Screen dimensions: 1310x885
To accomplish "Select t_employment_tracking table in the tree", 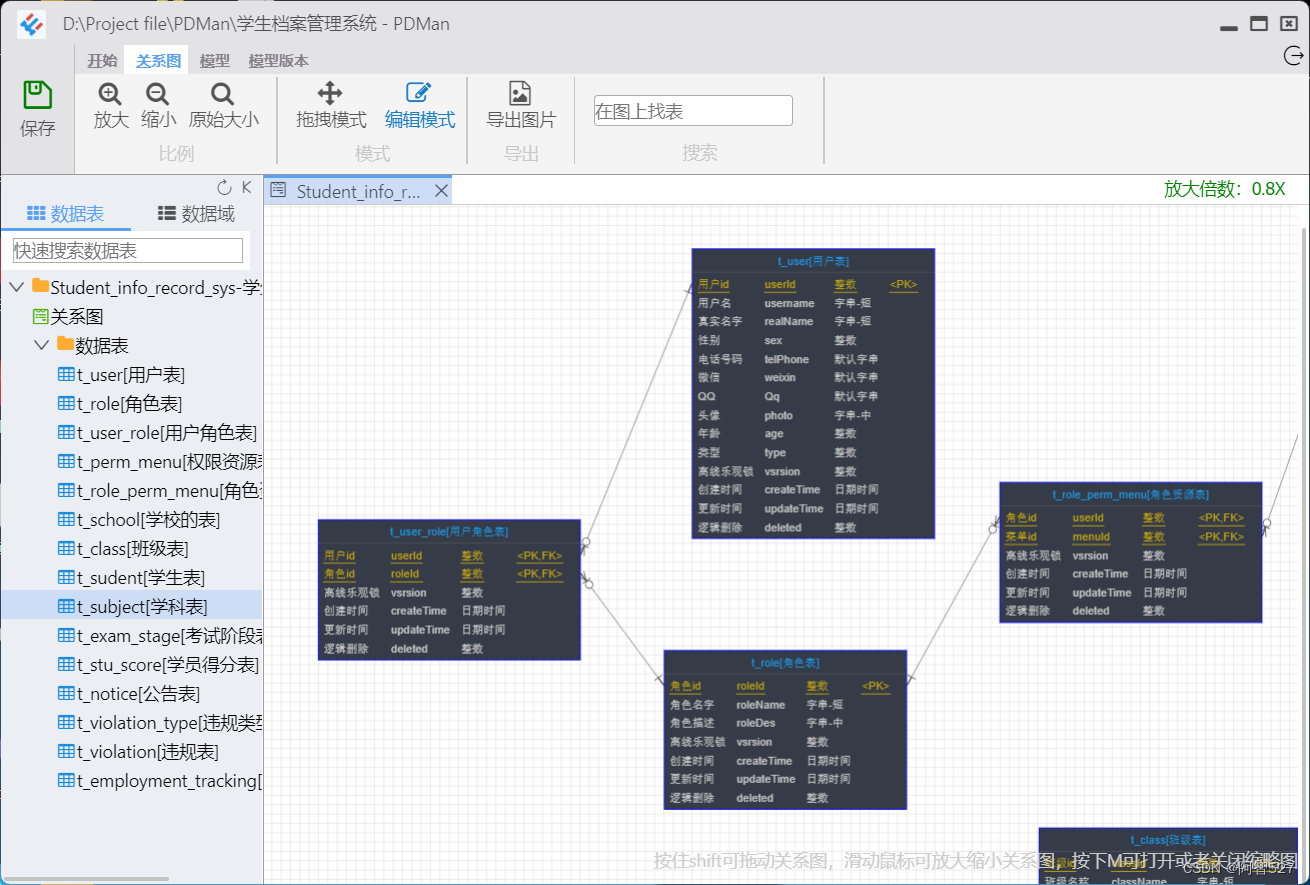I will tap(160, 781).
